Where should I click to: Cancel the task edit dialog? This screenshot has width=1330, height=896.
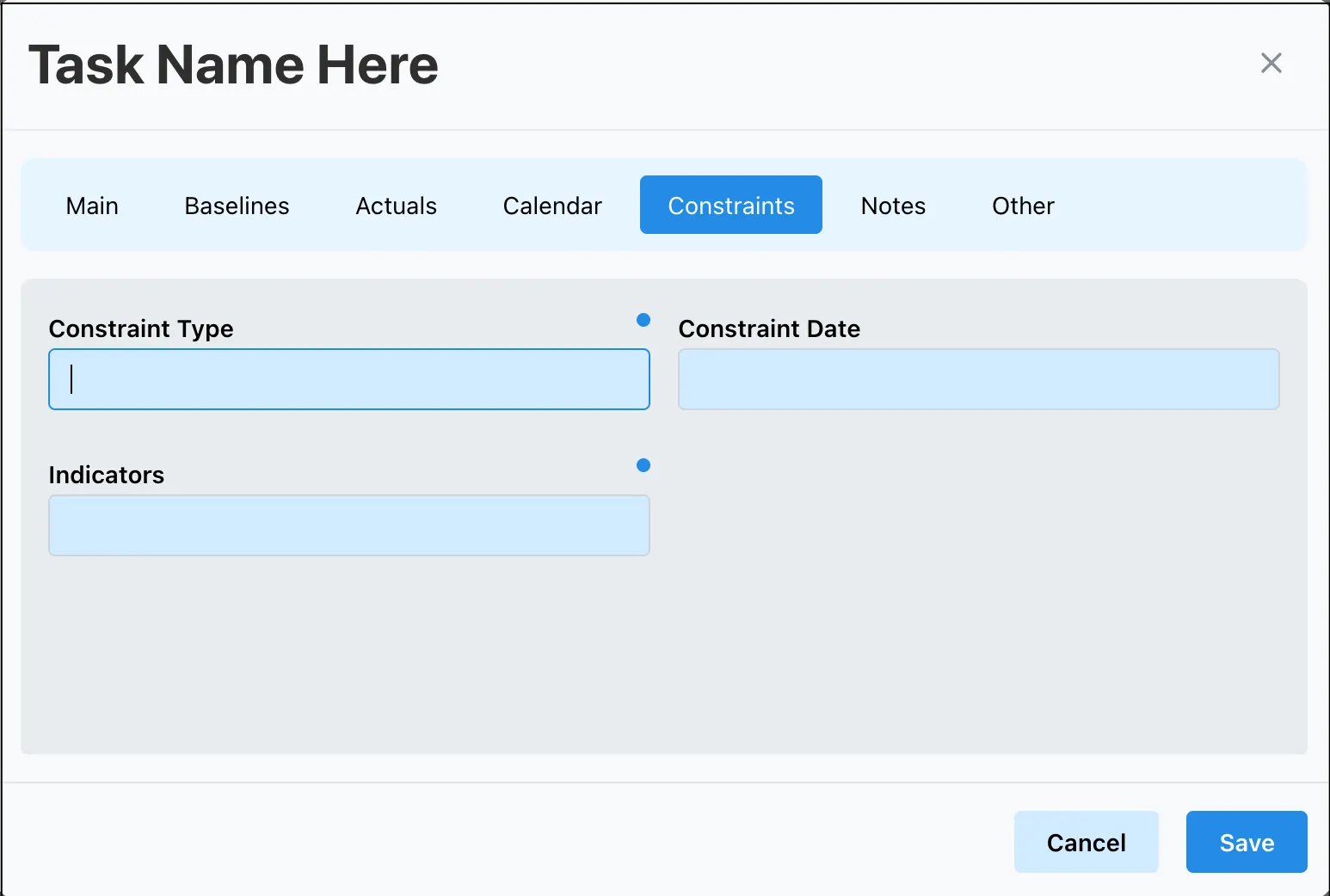(1086, 842)
